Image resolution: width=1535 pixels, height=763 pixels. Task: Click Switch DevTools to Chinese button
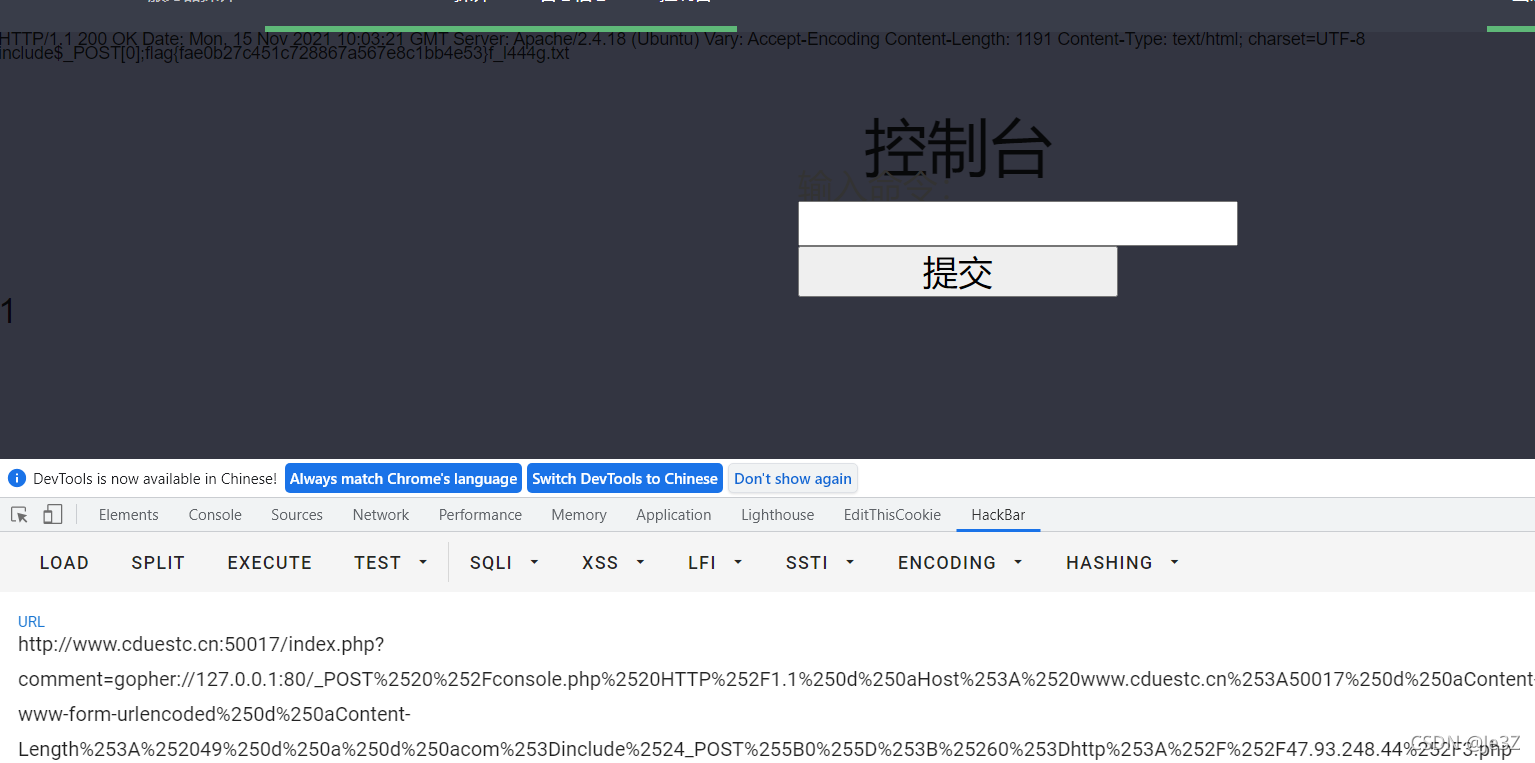tap(625, 479)
